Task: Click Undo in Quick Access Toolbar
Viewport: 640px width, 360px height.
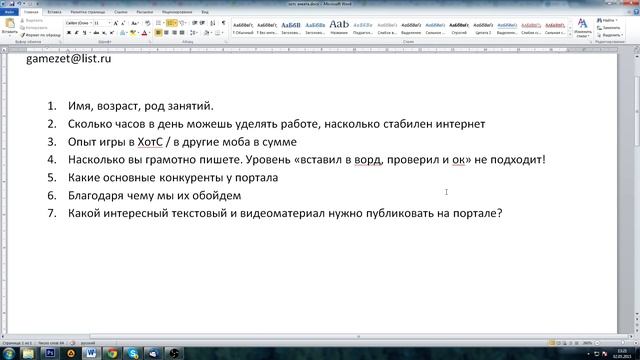Action: (18, 4)
